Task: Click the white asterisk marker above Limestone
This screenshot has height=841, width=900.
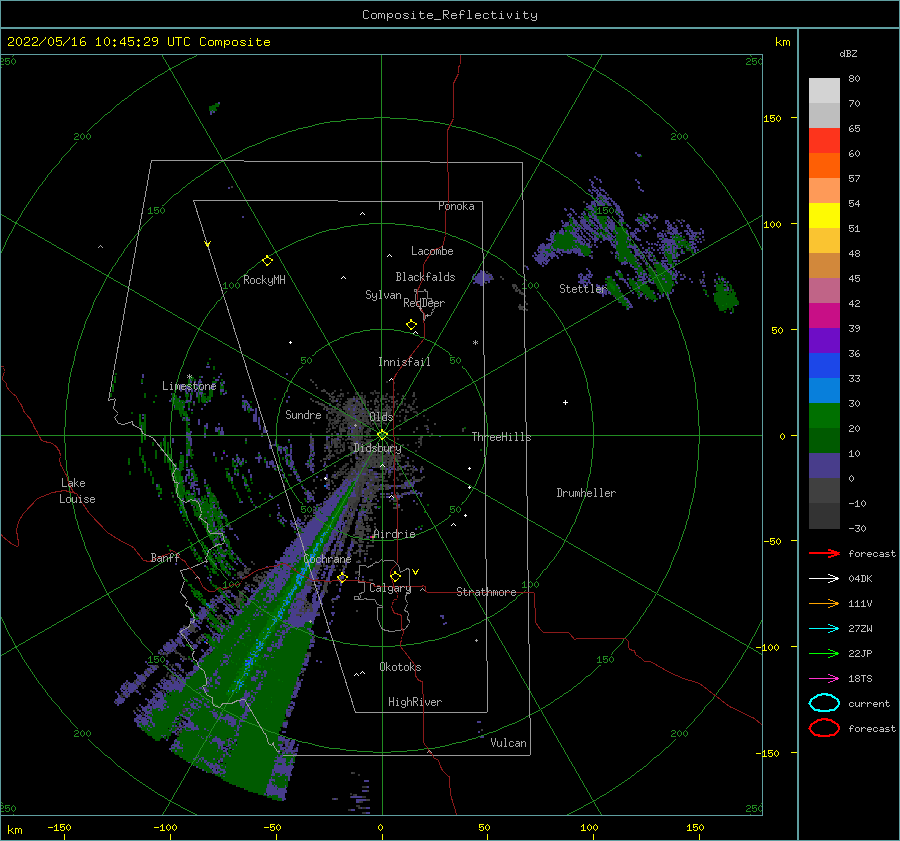Action: click(x=189, y=377)
